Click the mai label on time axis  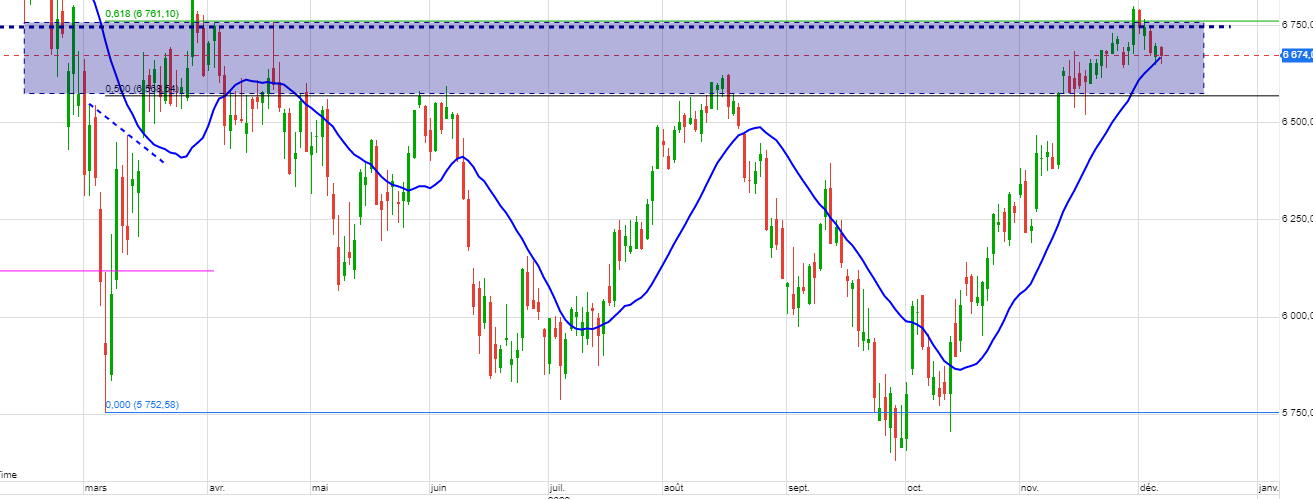pos(320,488)
